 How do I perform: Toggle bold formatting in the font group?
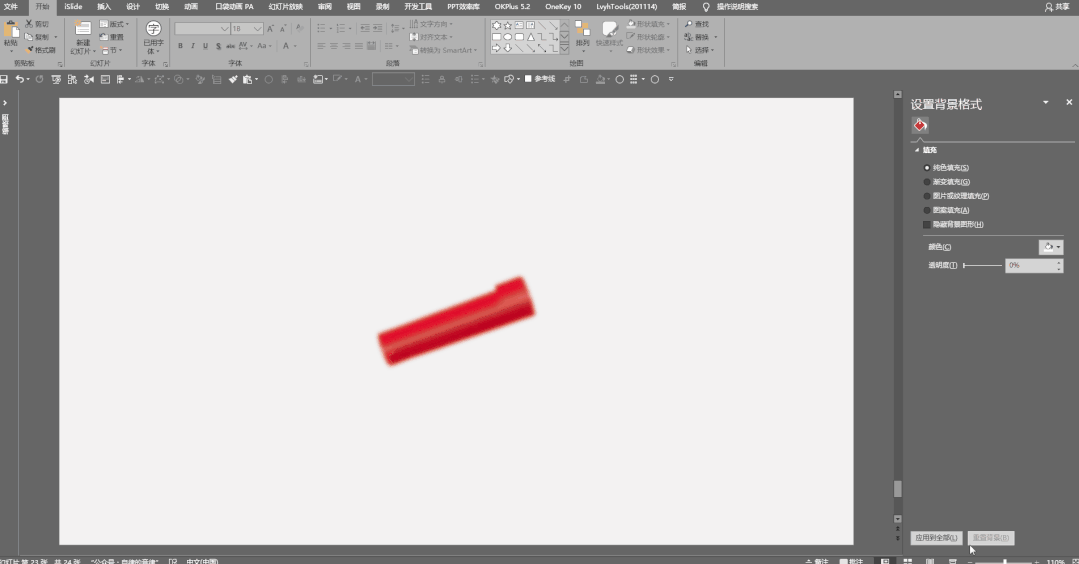tap(180, 46)
